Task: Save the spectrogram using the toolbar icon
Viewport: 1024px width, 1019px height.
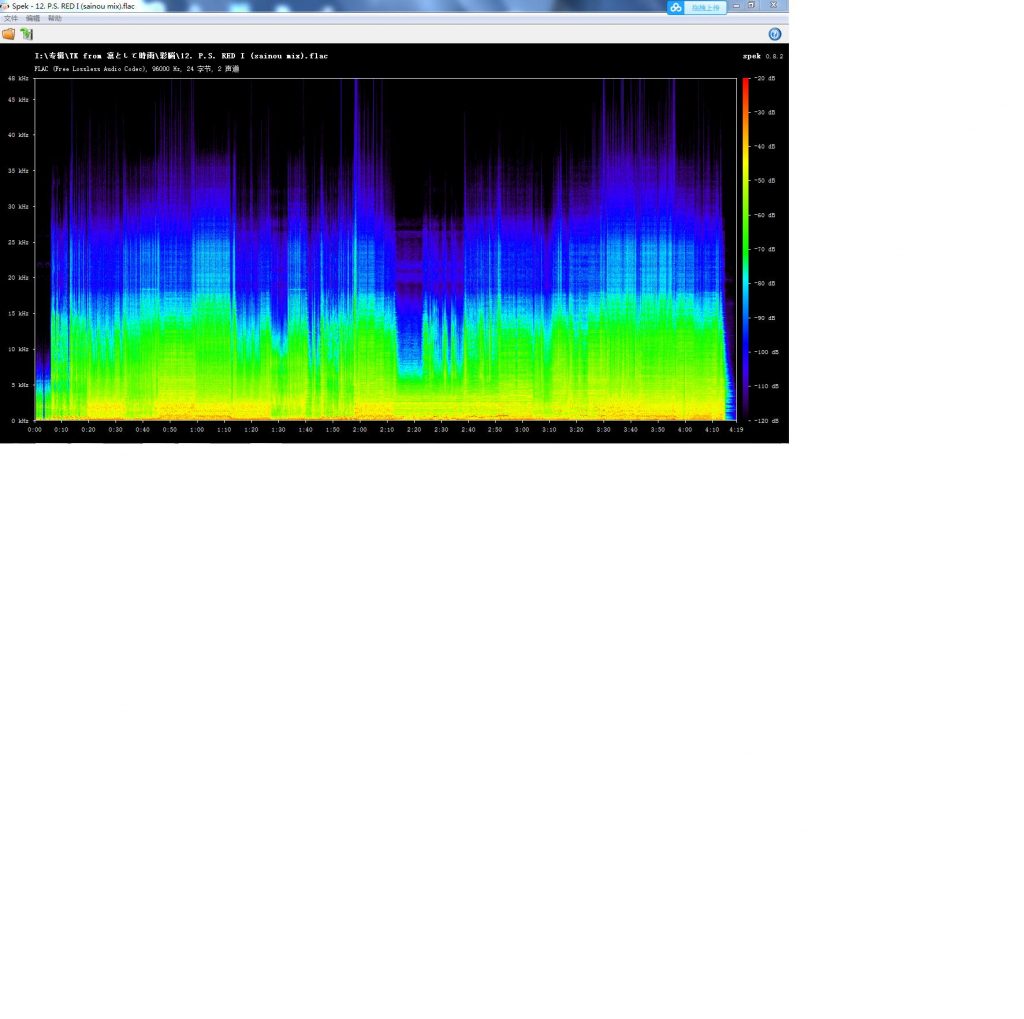Action: (x=26, y=34)
